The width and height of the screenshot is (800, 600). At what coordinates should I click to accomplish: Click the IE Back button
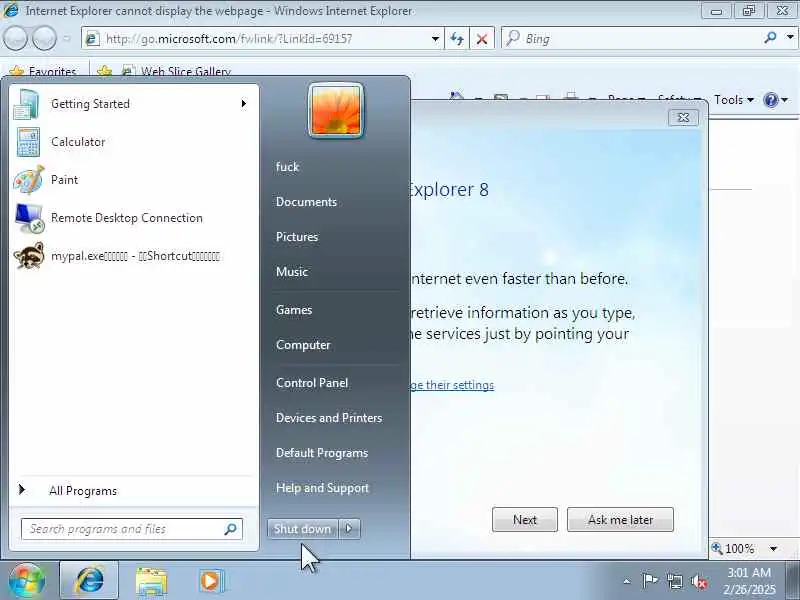pyautogui.click(x=15, y=38)
